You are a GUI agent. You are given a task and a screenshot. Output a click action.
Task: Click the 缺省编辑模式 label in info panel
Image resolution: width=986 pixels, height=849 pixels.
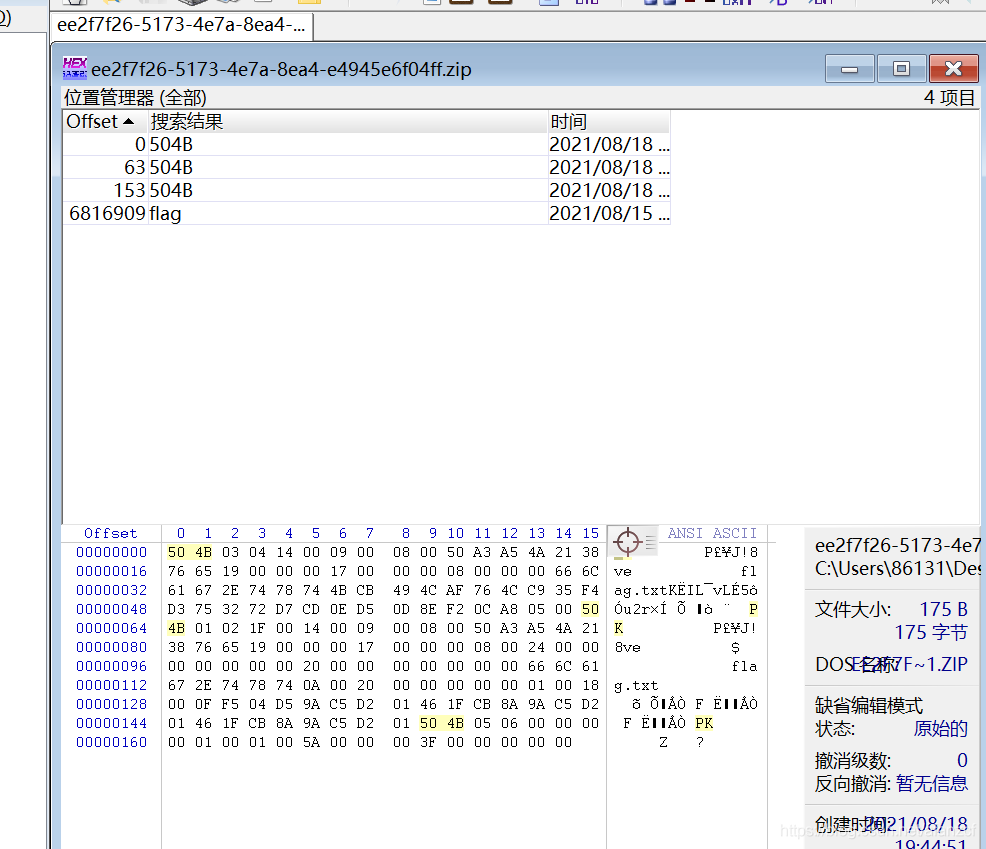(869, 706)
